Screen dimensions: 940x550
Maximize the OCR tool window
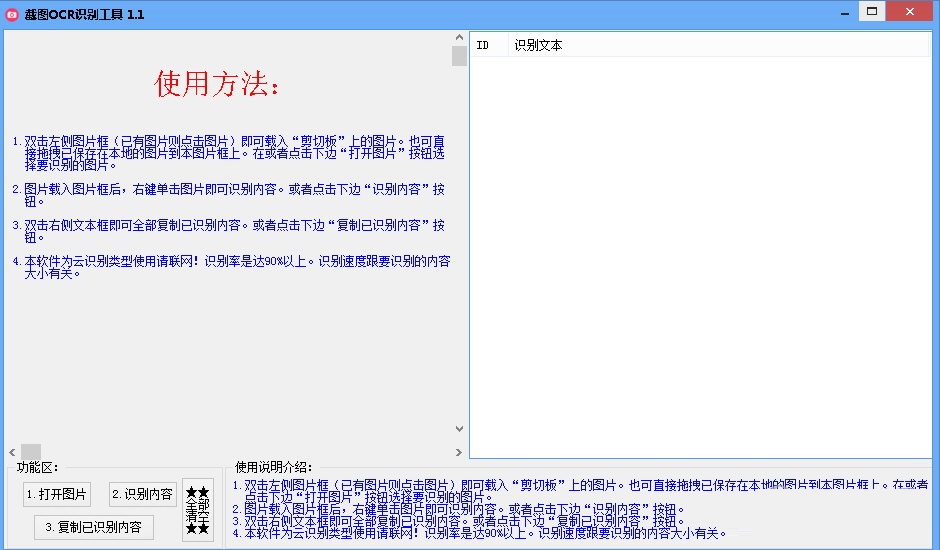(x=872, y=11)
